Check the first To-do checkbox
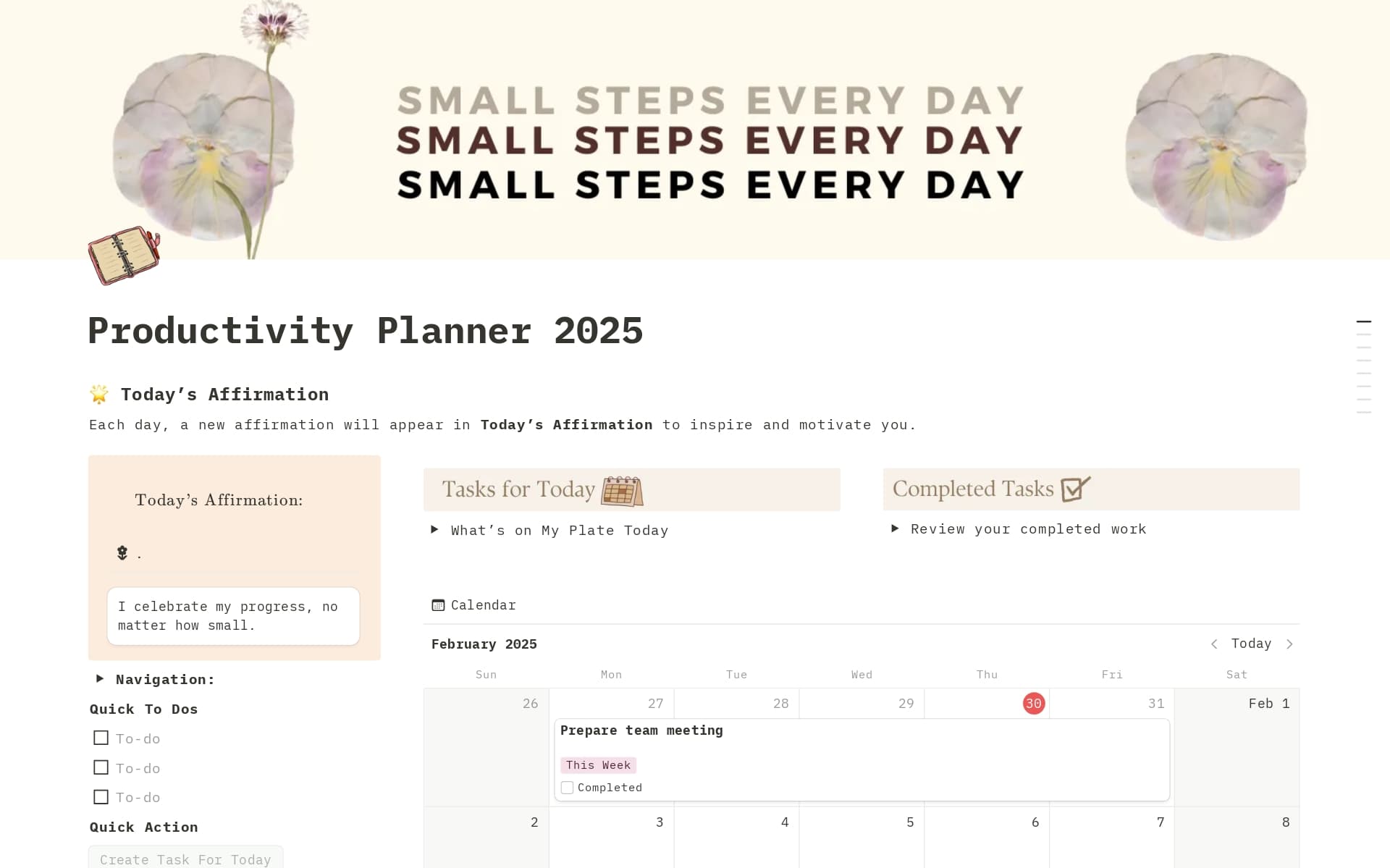This screenshot has height=868, width=1390. pyautogui.click(x=100, y=738)
